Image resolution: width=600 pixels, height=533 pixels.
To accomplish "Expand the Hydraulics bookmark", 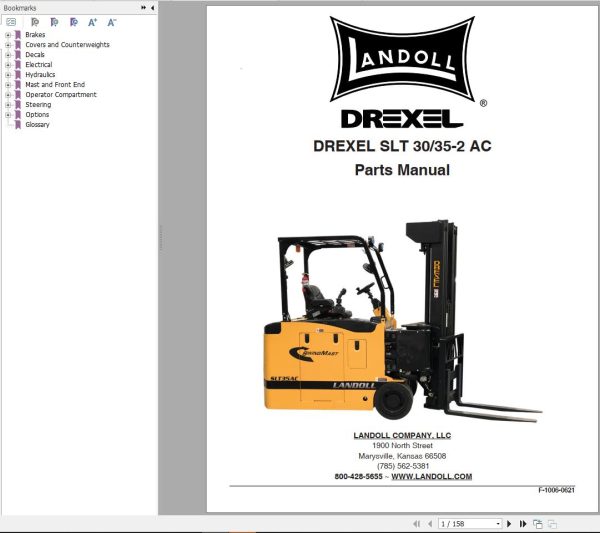I will [x=8, y=75].
